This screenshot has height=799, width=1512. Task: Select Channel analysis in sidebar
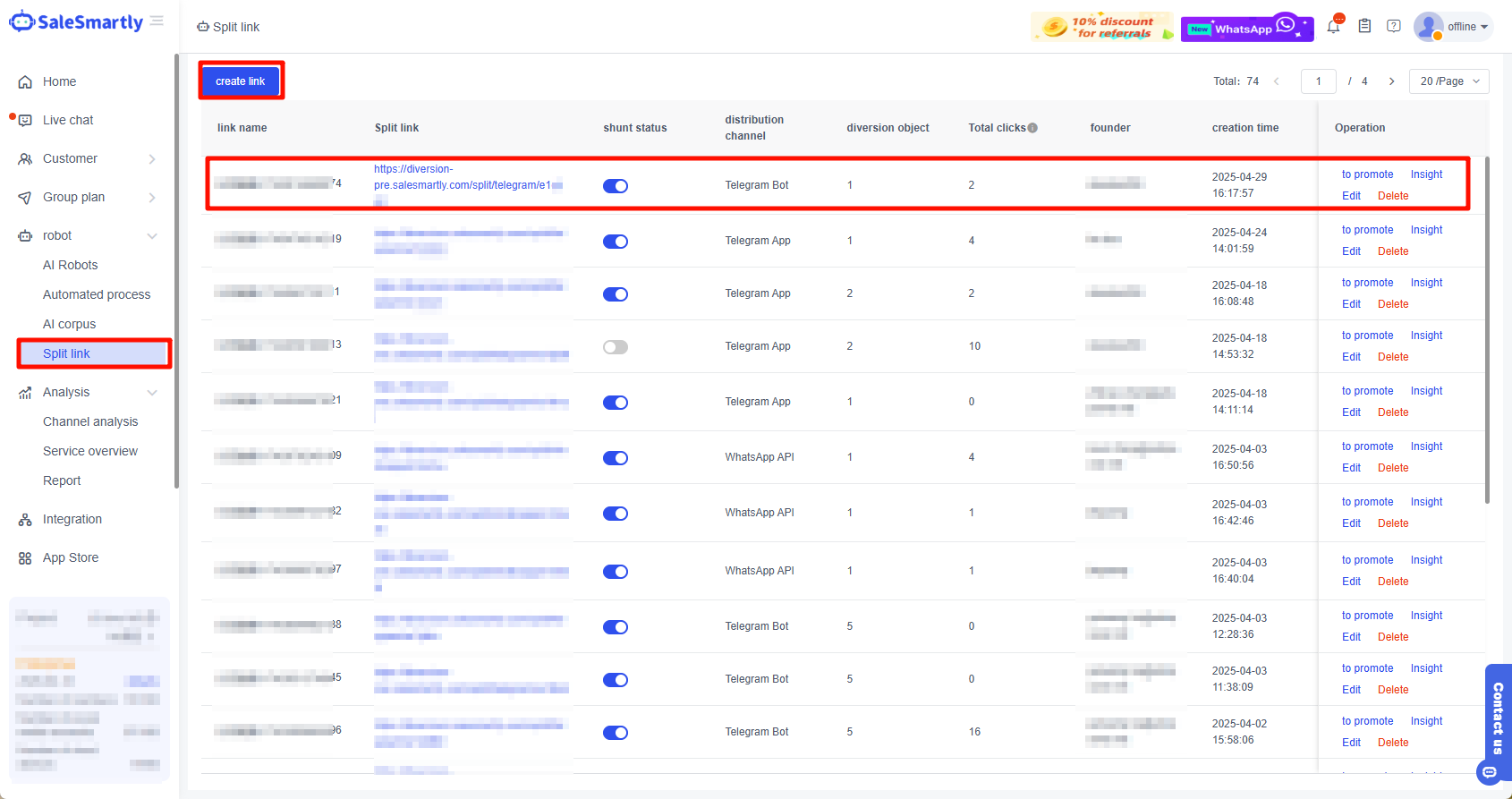click(90, 421)
